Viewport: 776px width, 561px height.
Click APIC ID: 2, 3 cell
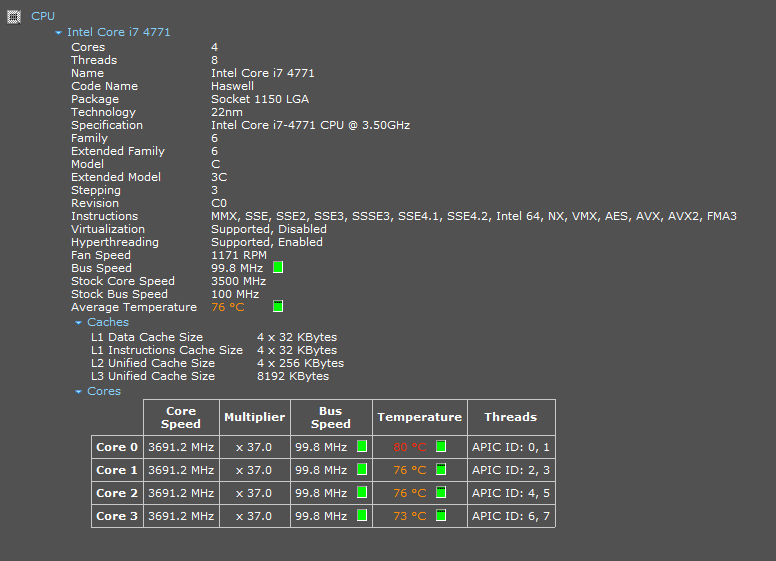(511, 470)
